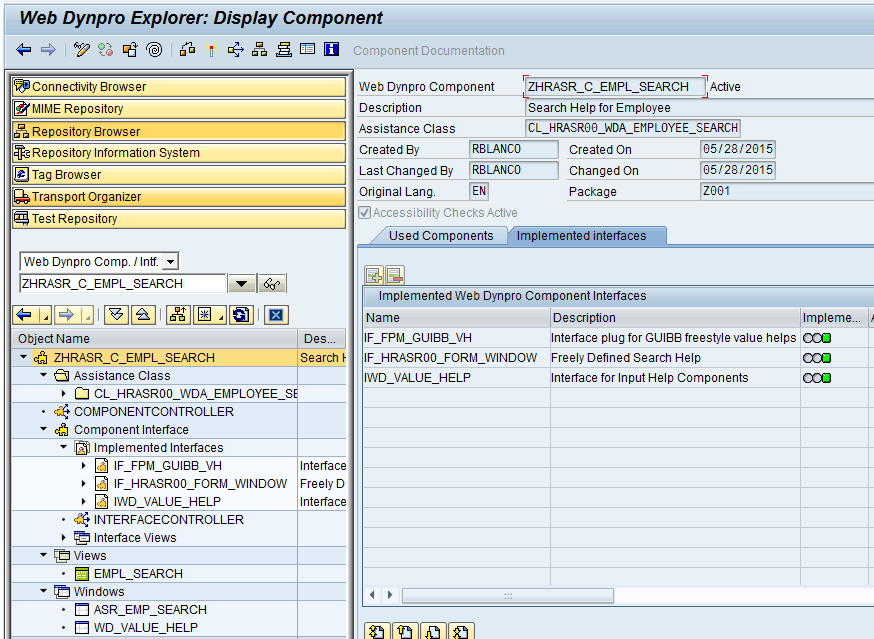Click the glasses Display icon beside object name
Viewport: 874px width, 639px height.
pyautogui.click(x=272, y=284)
